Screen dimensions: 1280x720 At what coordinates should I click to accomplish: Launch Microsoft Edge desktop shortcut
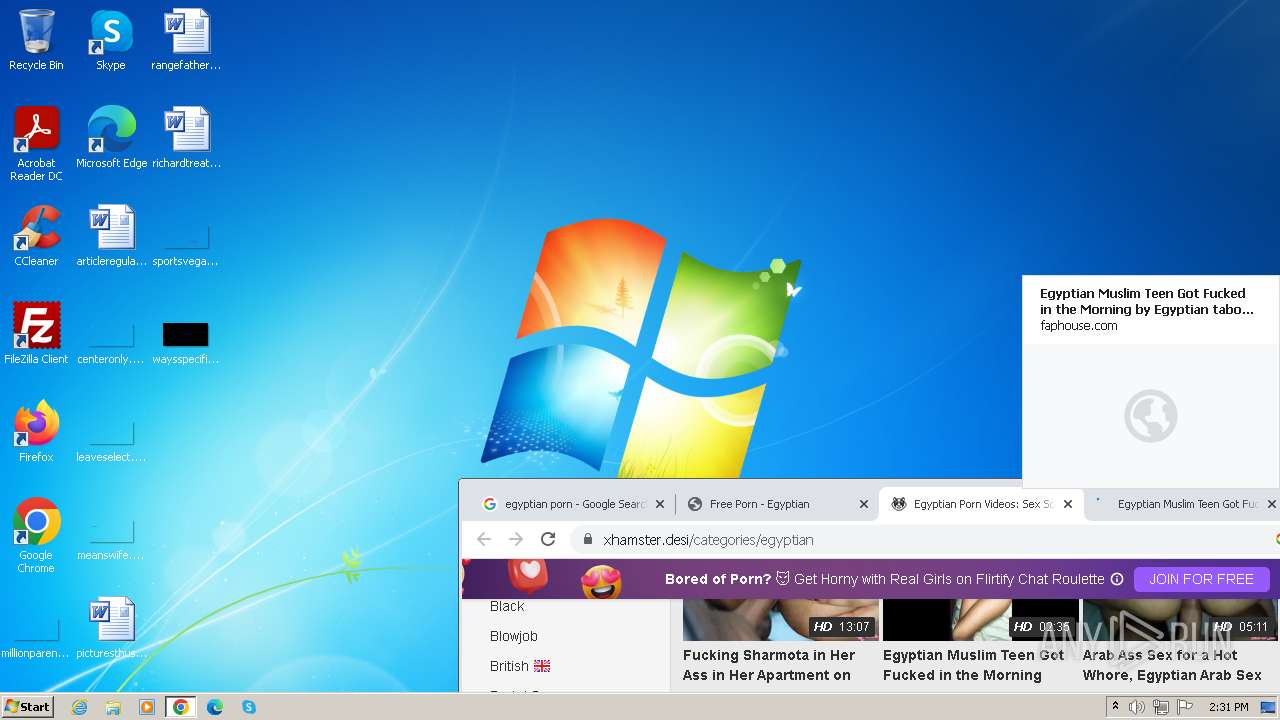point(111,138)
